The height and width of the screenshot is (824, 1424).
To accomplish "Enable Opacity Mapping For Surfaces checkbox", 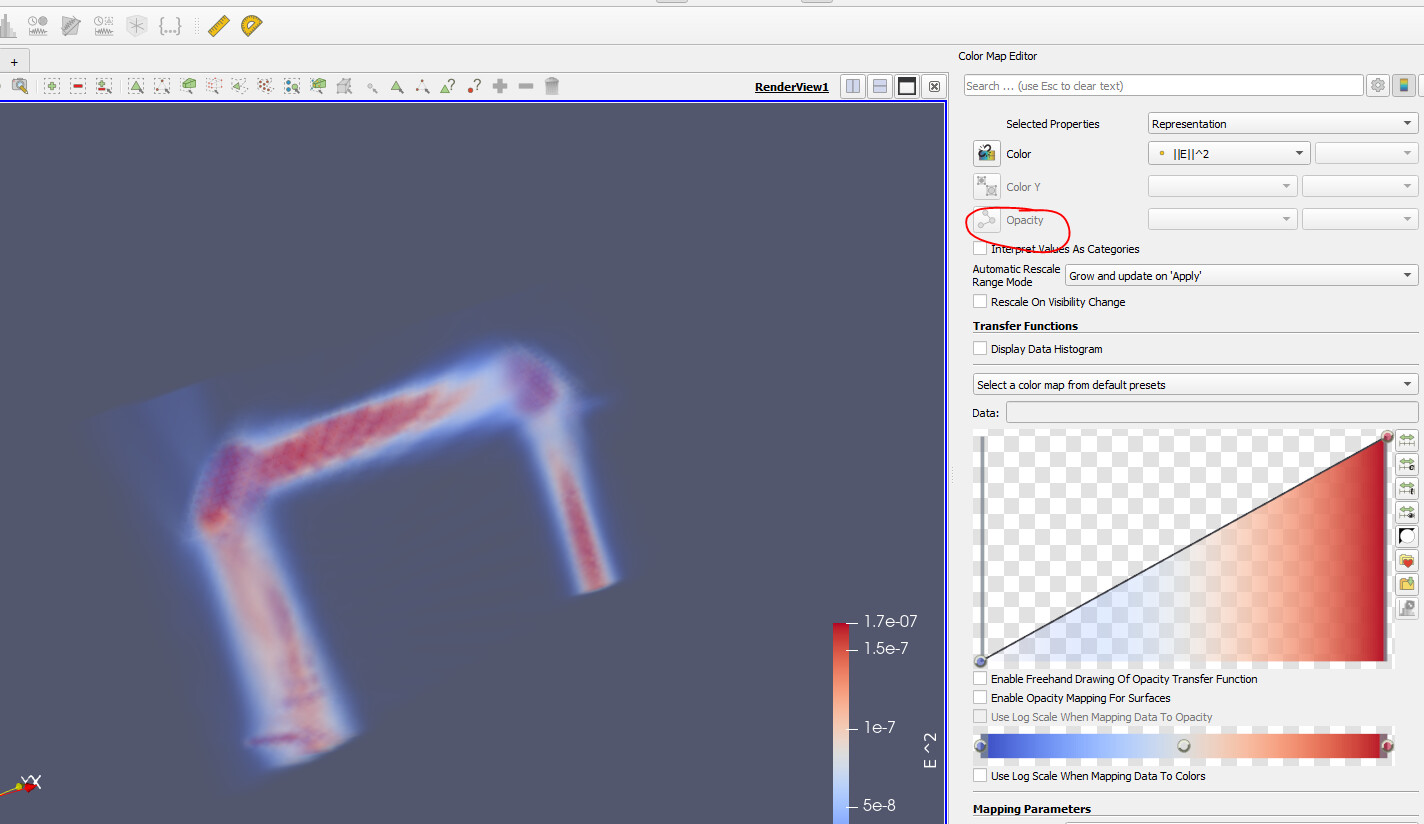I will (x=980, y=698).
